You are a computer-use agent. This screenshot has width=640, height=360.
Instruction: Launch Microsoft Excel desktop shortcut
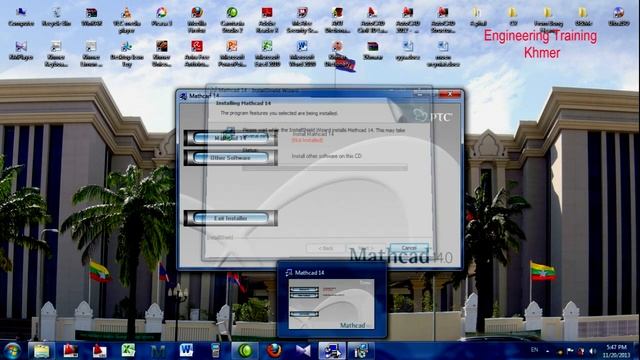tap(267, 53)
